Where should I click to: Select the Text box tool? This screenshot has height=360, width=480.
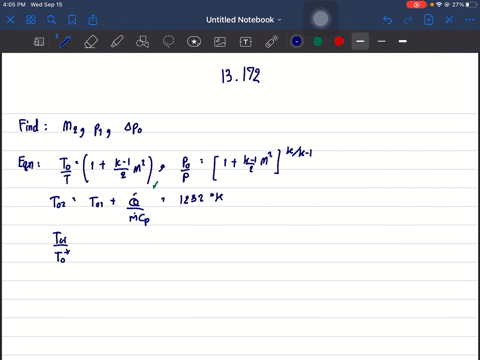click(x=246, y=42)
